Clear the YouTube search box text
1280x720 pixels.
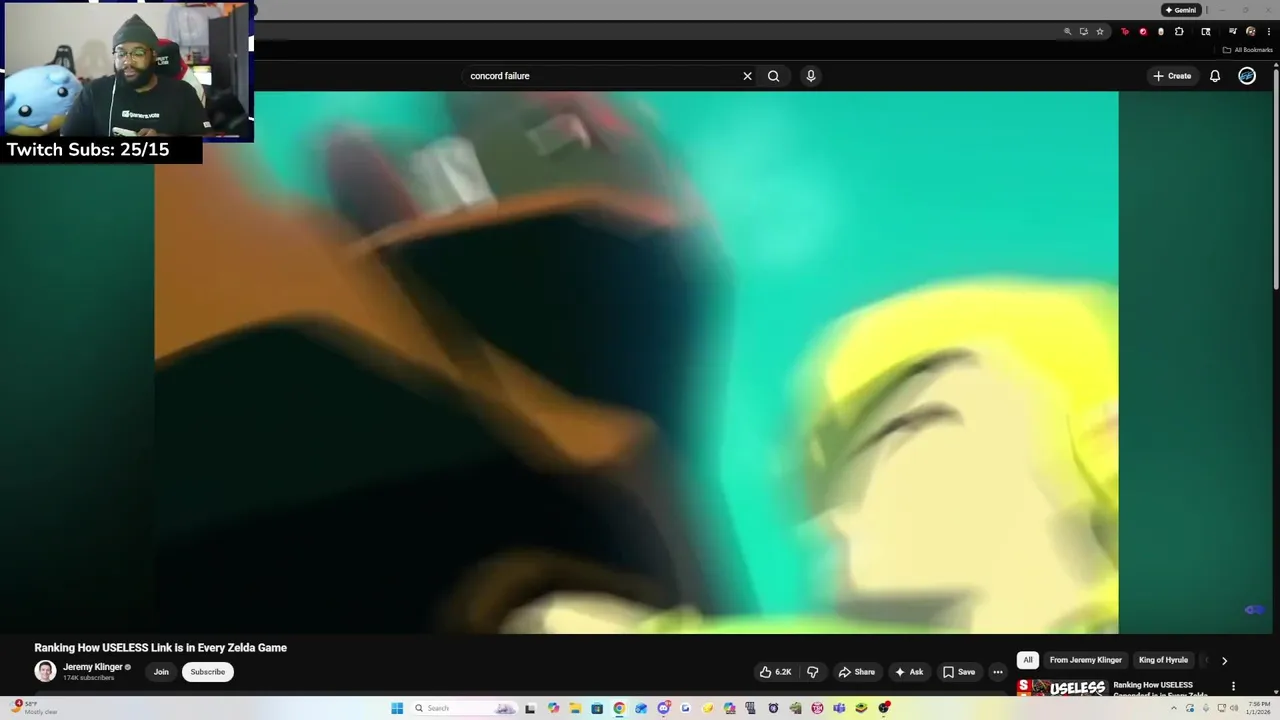point(747,76)
